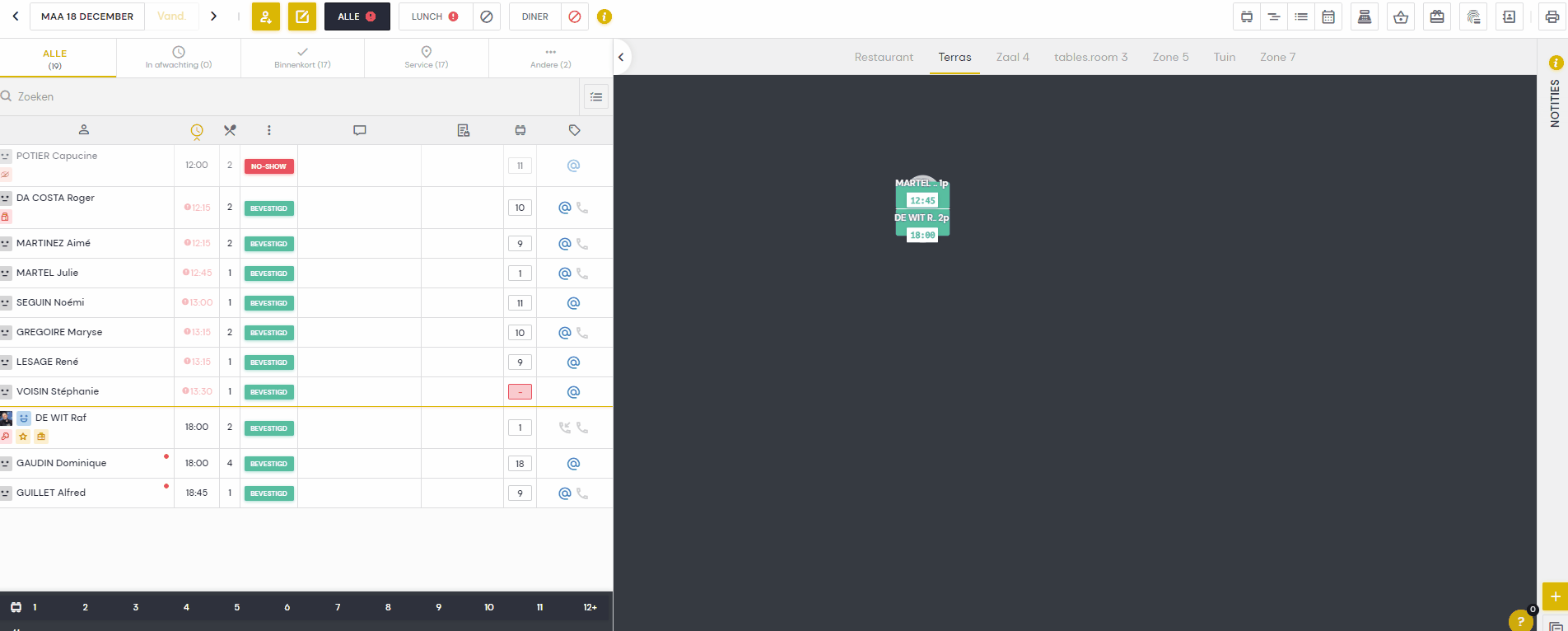The width and height of the screenshot is (1568, 631).
Task: Open DA COSTA Roger's BEVESTIGD status
Action: pos(269,208)
